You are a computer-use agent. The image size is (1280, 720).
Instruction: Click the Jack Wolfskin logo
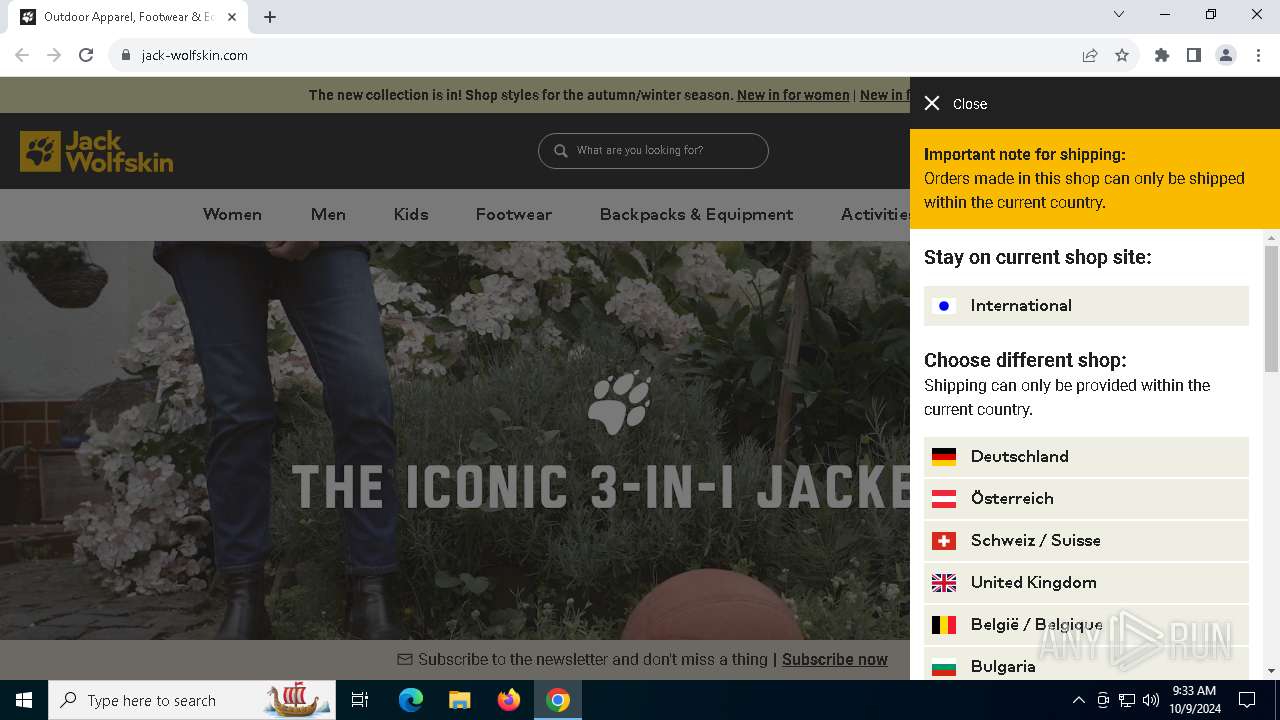click(97, 151)
